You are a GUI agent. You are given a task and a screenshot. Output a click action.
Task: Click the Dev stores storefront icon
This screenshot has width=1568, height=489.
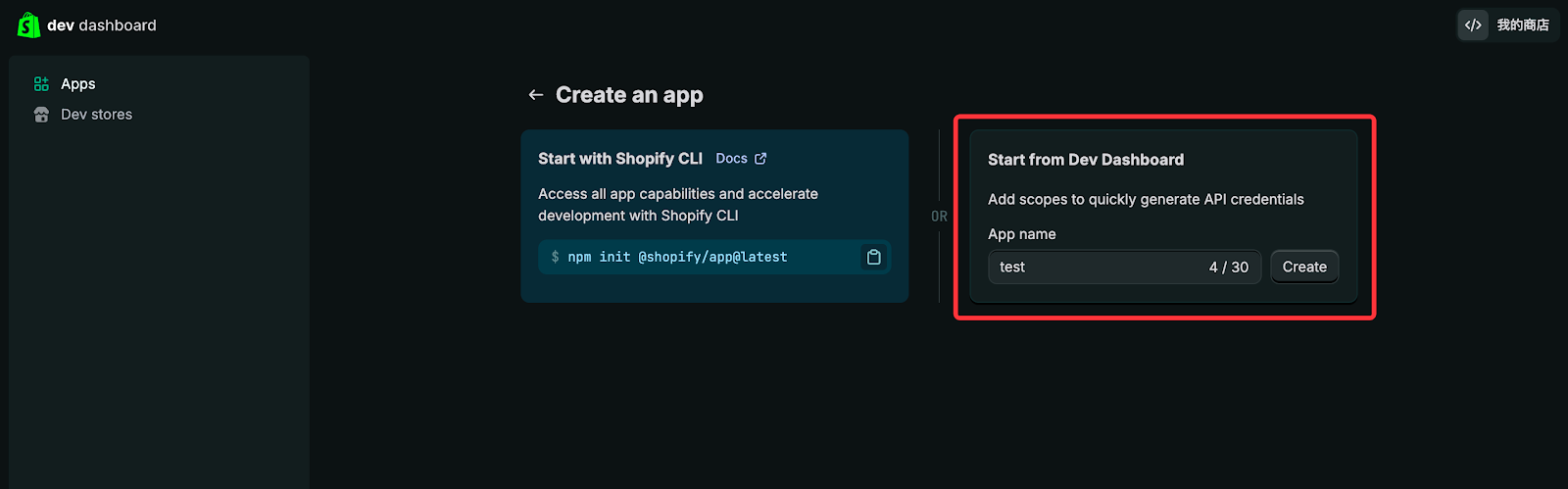41,115
